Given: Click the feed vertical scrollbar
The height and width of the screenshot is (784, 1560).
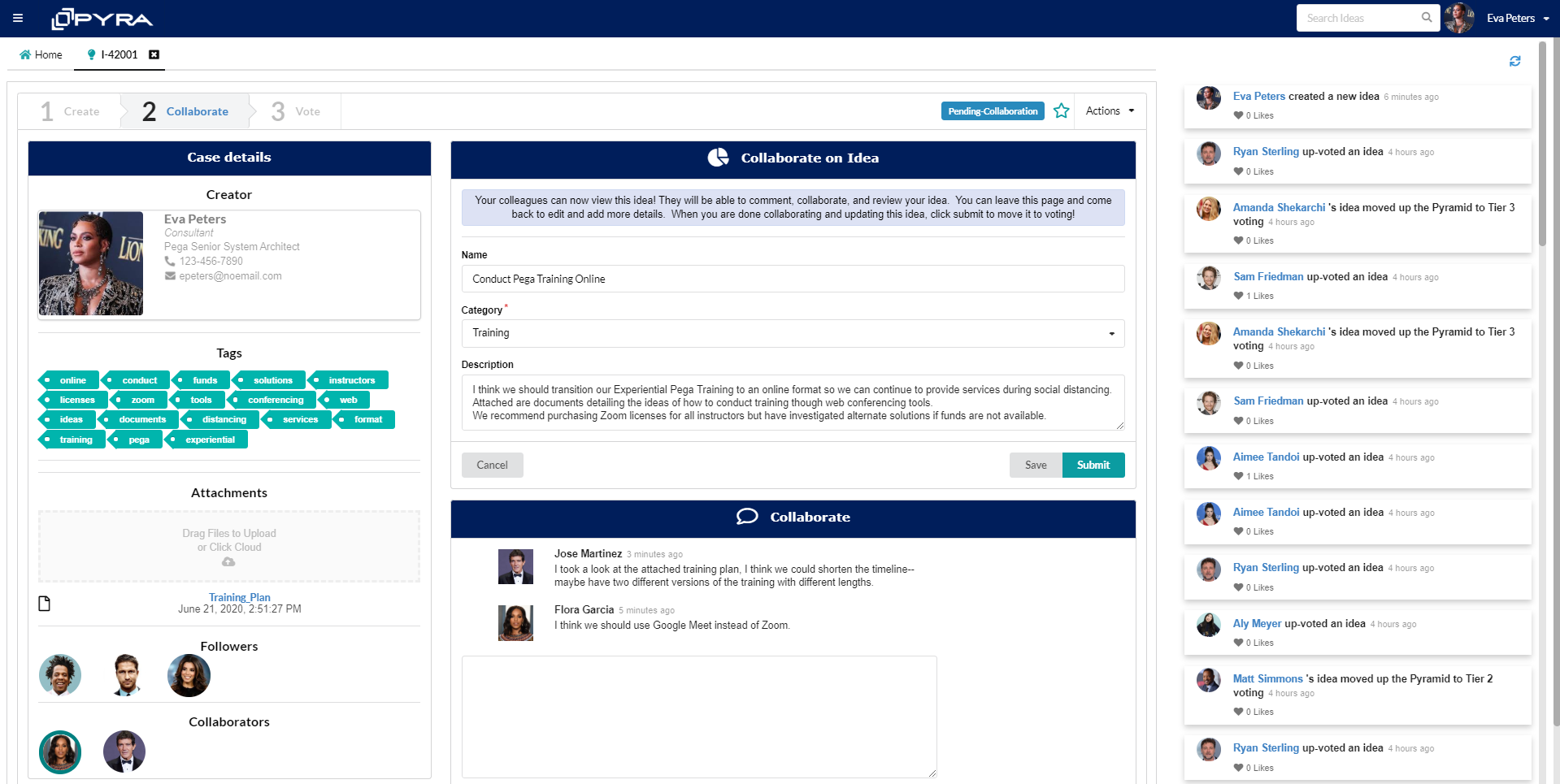Looking at the screenshot, I should click(1542, 142).
